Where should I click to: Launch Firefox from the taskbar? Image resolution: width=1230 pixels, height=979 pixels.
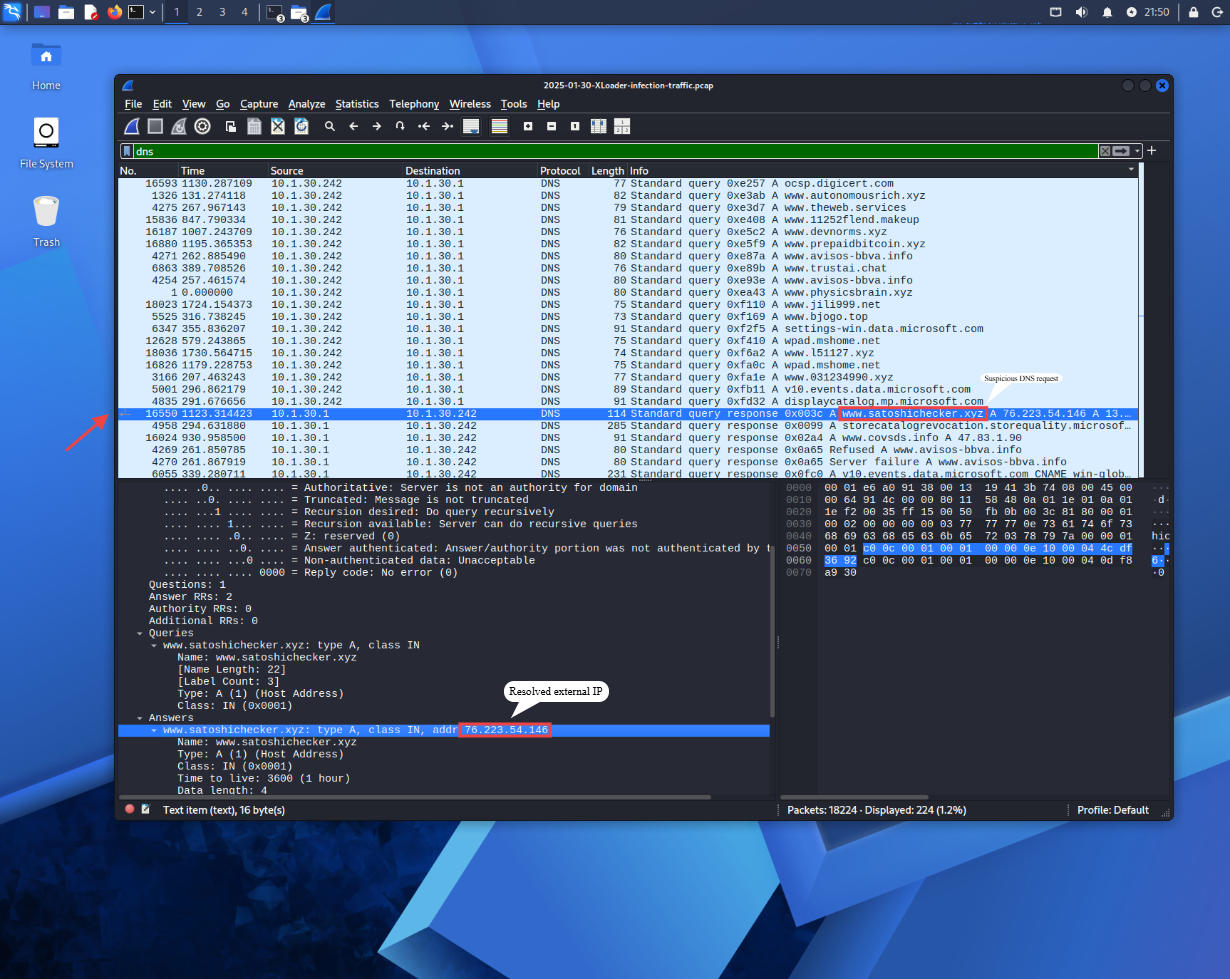113,12
